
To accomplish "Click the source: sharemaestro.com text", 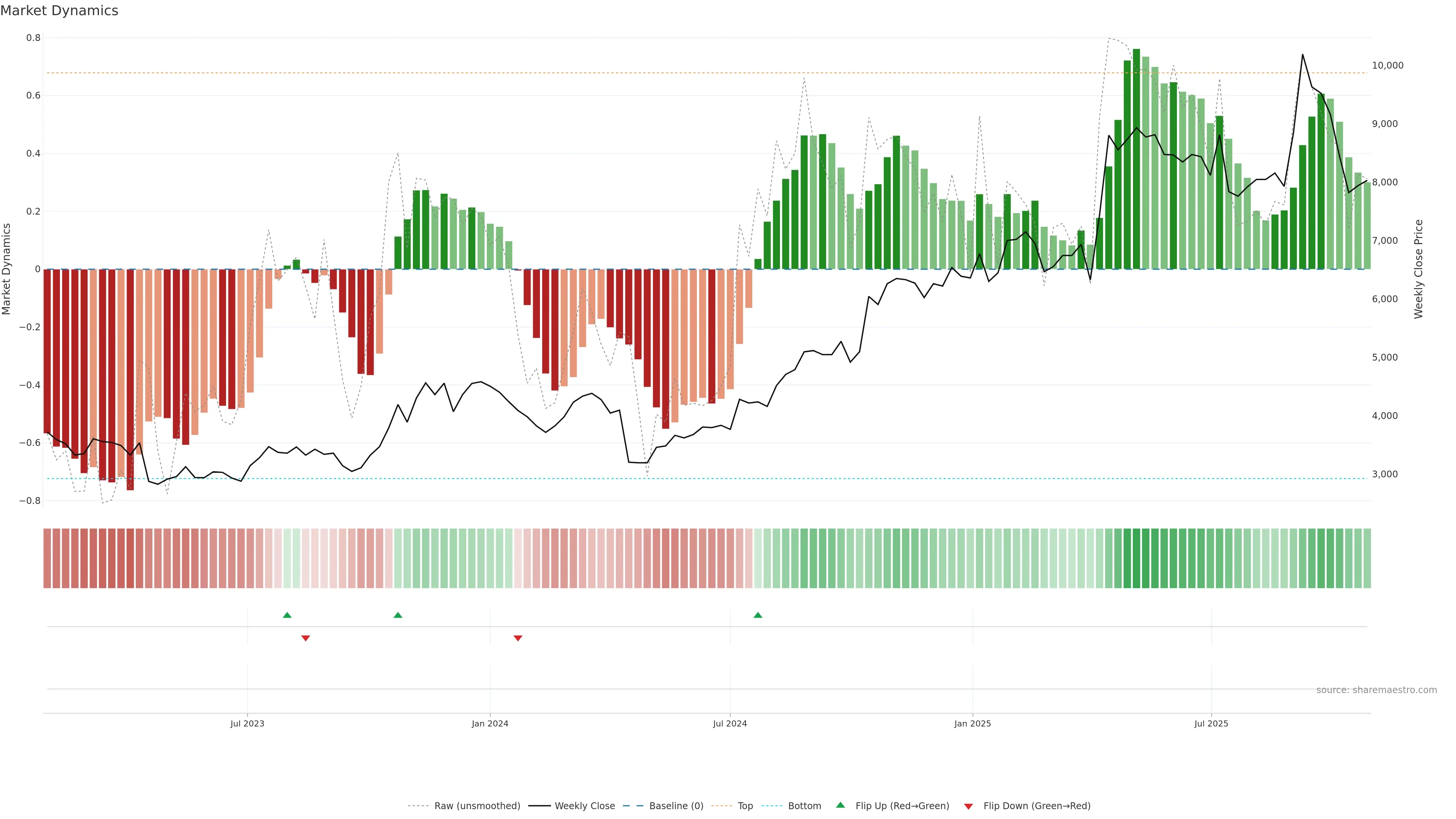I will click(x=1376, y=690).
